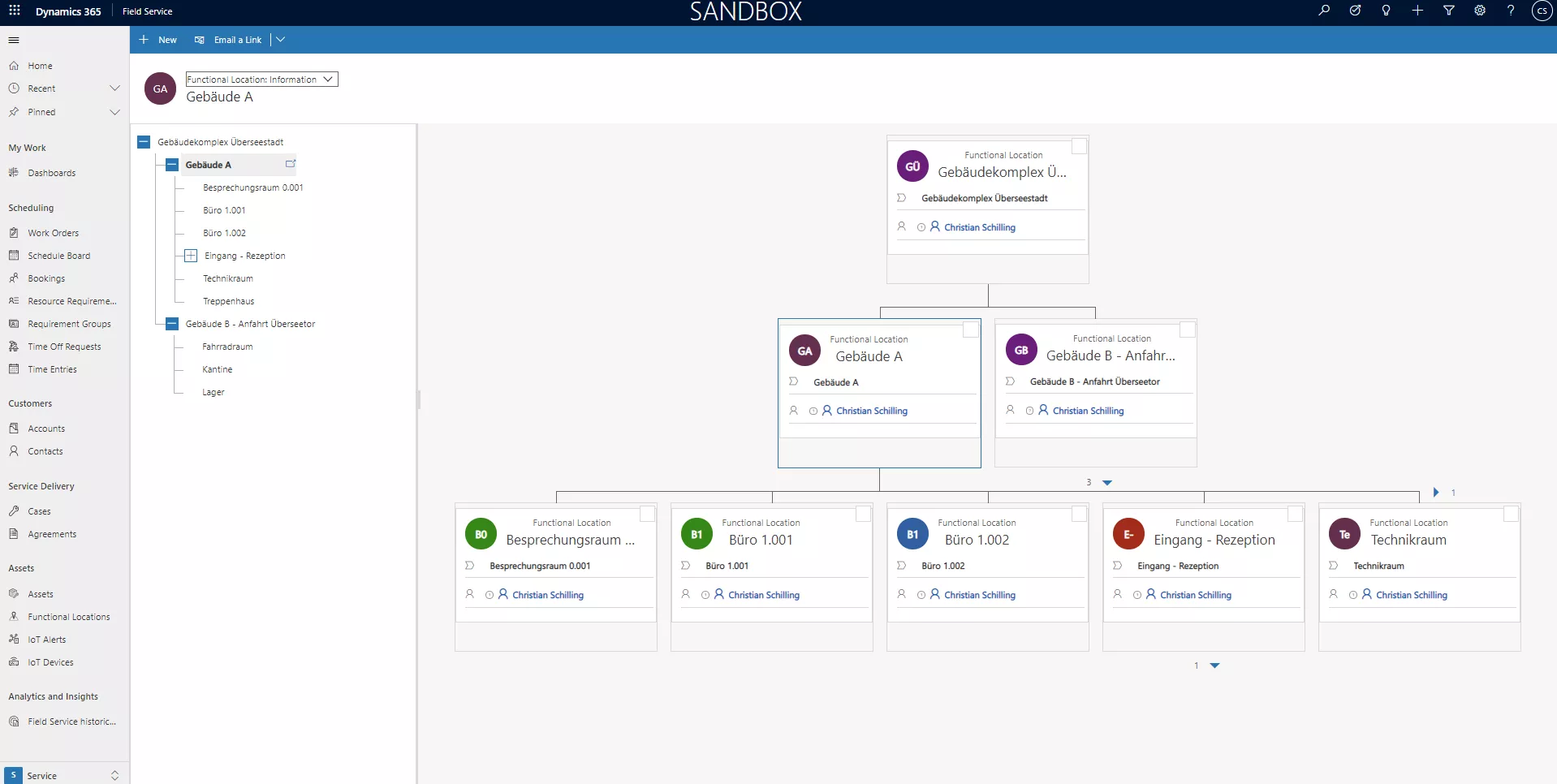Open the settings gear icon
This screenshot has width=1557, height=784.
pos(1480,11)
